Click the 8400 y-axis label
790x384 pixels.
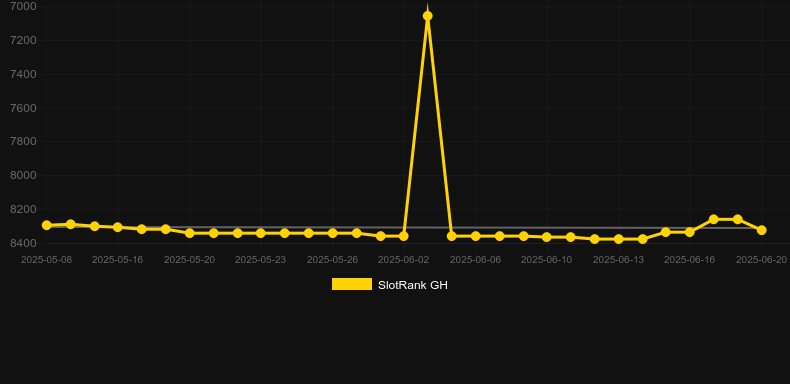(x=23, y=243)
